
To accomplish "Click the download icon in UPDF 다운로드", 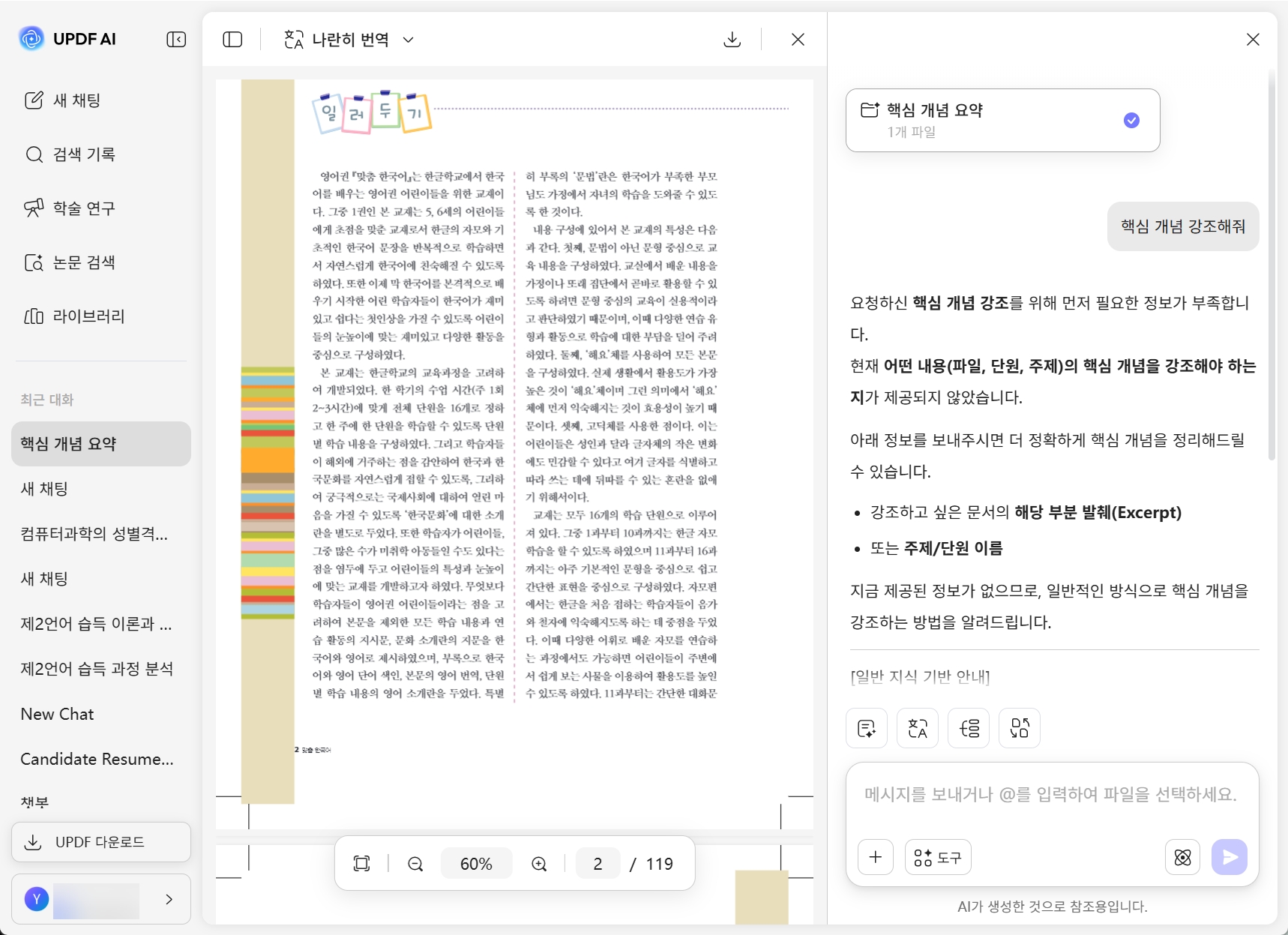I will tap(33, 842).
